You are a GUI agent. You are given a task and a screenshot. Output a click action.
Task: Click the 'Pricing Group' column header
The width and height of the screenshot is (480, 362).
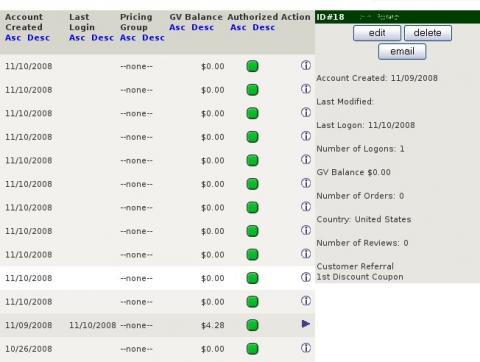[x=136, y=22]
